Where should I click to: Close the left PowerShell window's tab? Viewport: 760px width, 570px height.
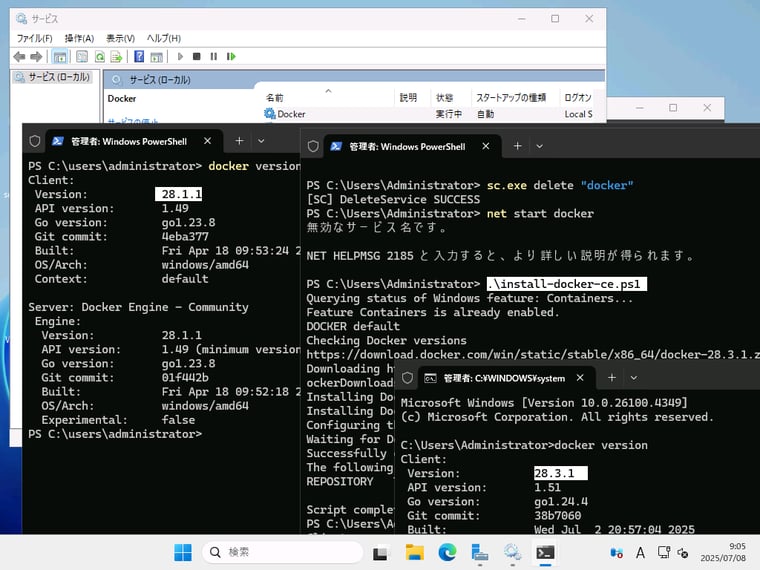tap(207, 141)
